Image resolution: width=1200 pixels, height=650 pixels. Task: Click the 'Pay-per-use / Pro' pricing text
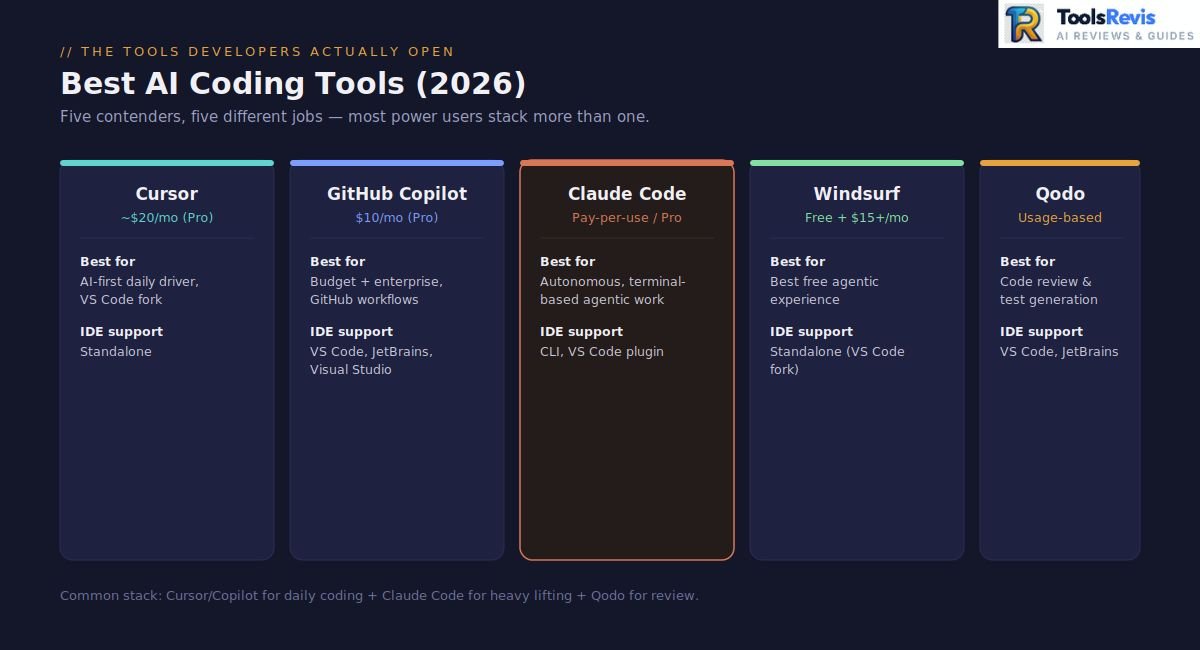click(627, 217)
